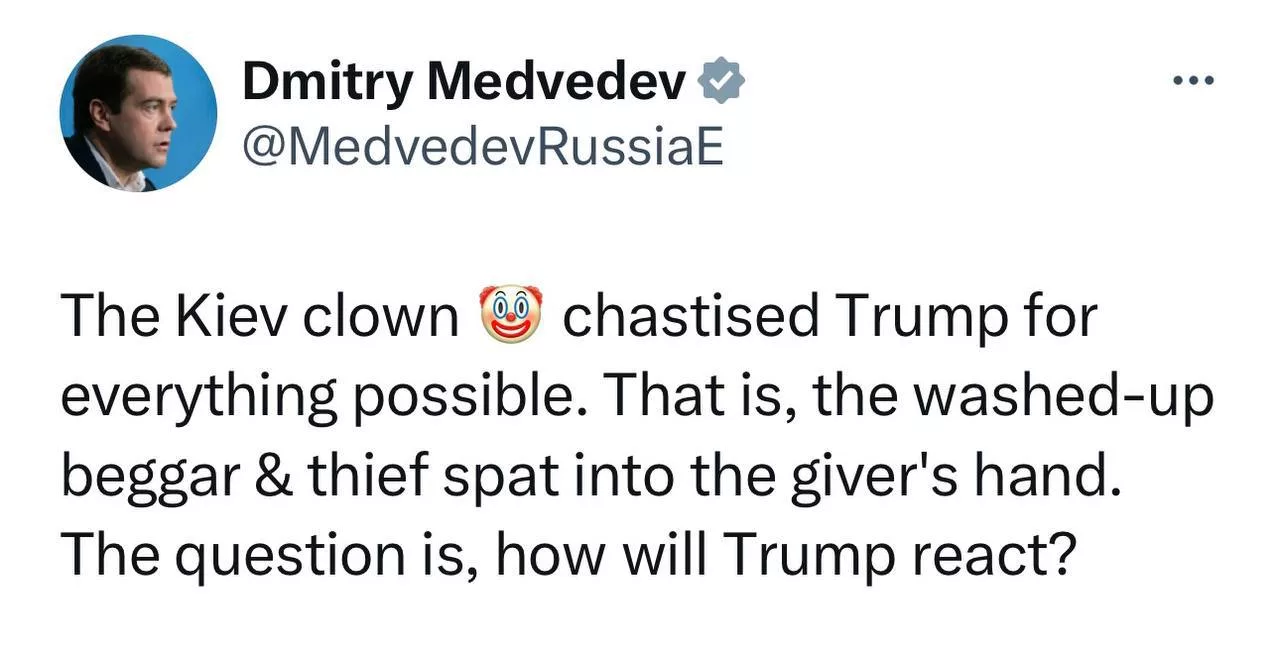The height and width of the screenshot is (645, 1280).
Task: Click the word "clown" in the tweet
Action: point(381,317)
